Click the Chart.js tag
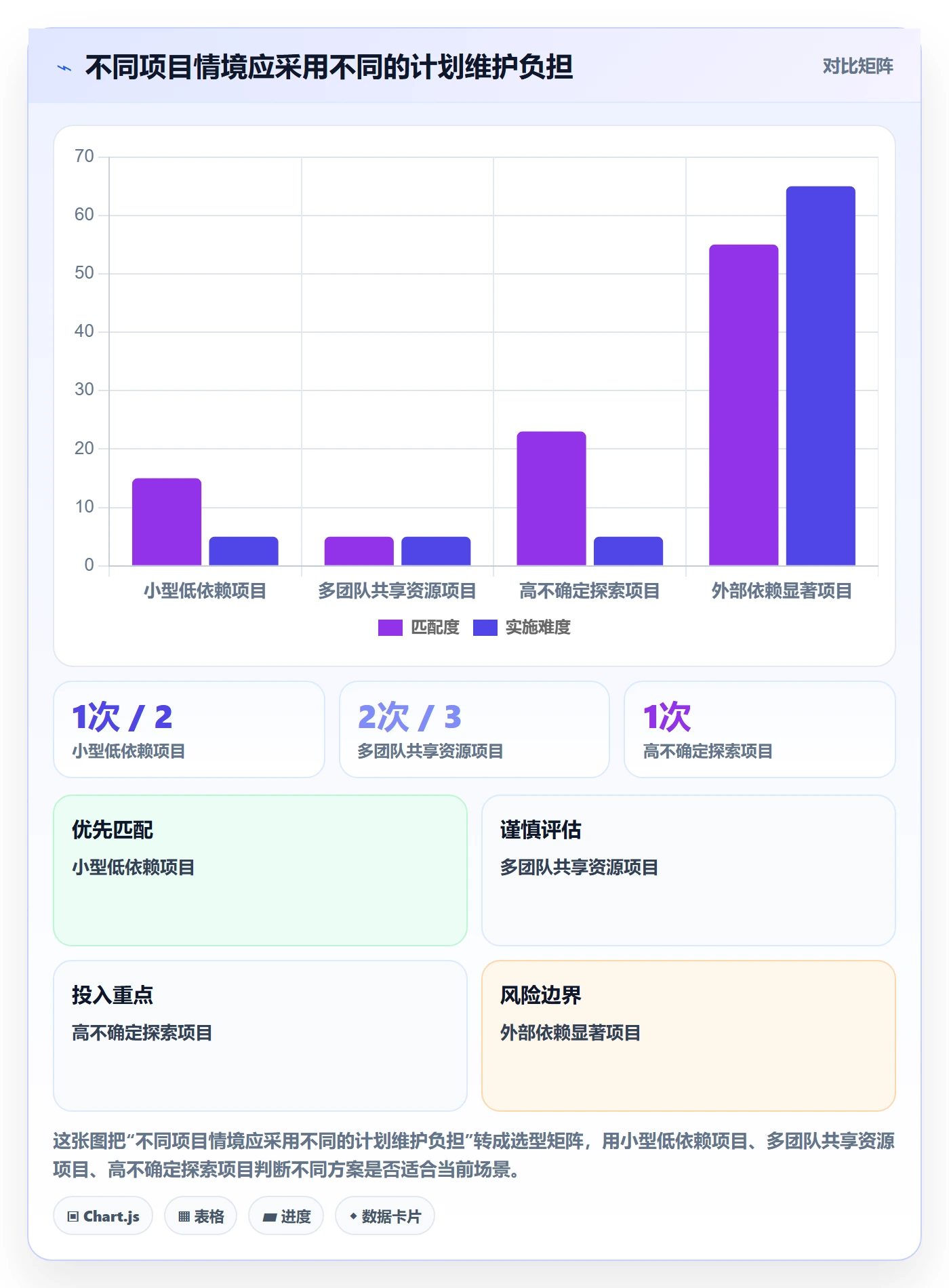This screenshot has height=1288, width=949. click(103, 1216)
